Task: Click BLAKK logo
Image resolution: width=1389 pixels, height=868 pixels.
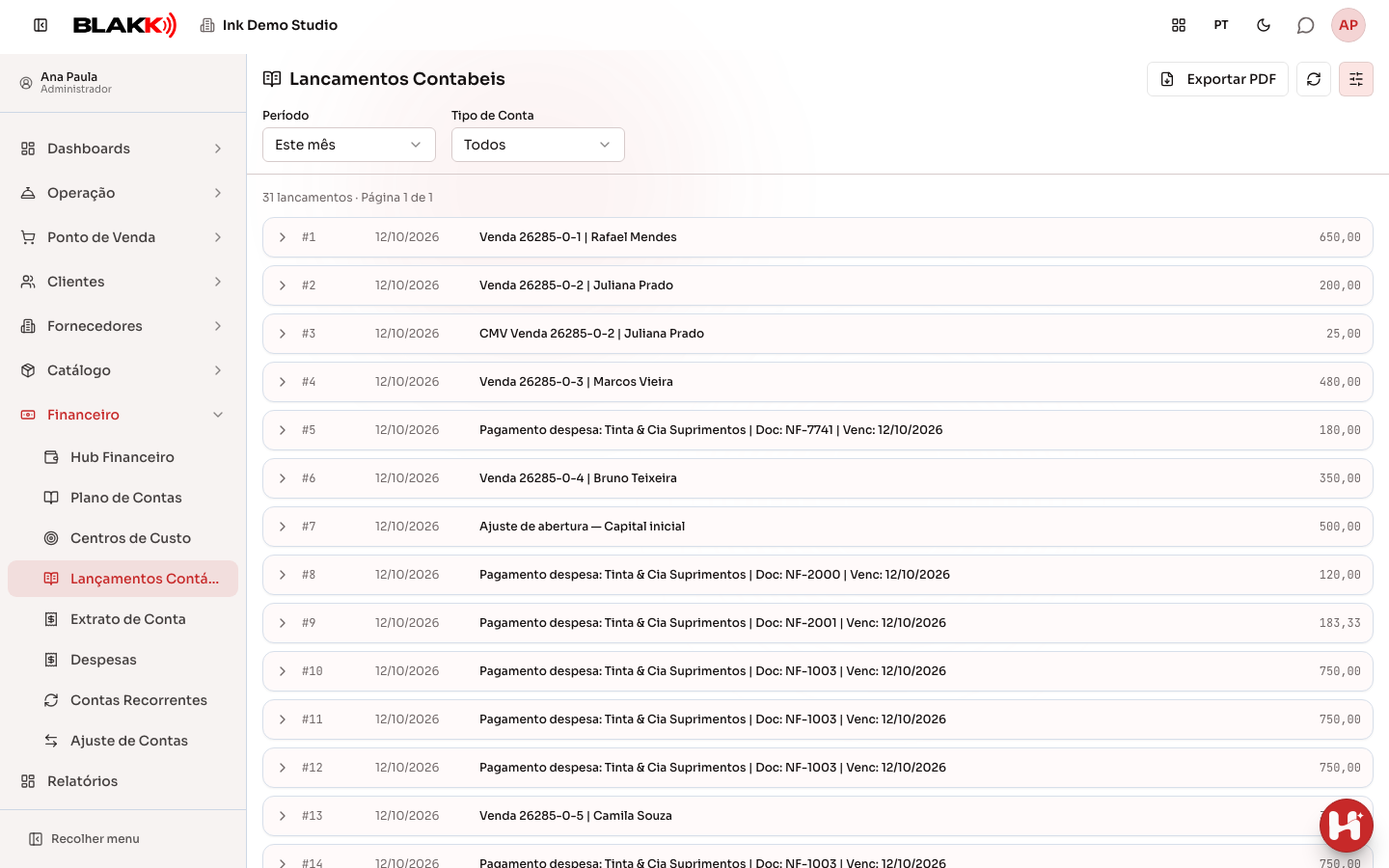Action: pos(124,25)
